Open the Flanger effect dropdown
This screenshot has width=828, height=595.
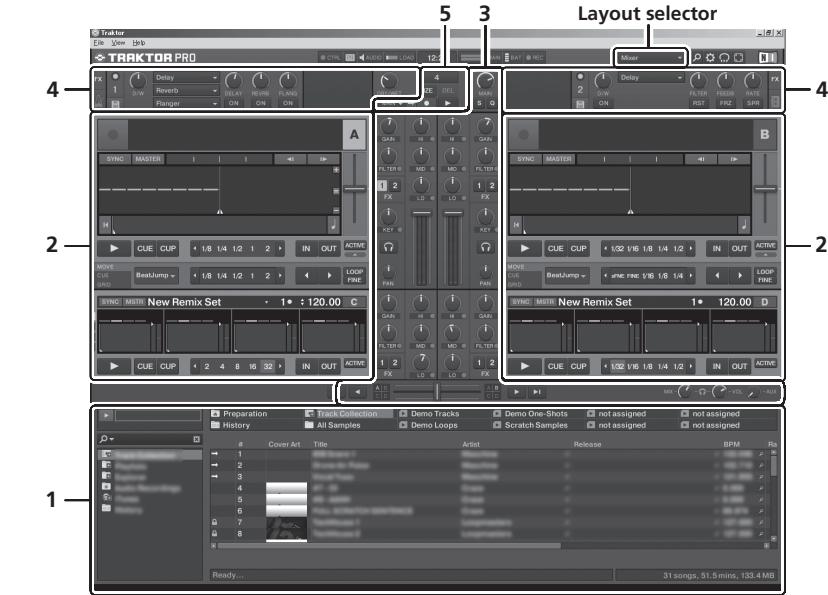click(186, 103)
